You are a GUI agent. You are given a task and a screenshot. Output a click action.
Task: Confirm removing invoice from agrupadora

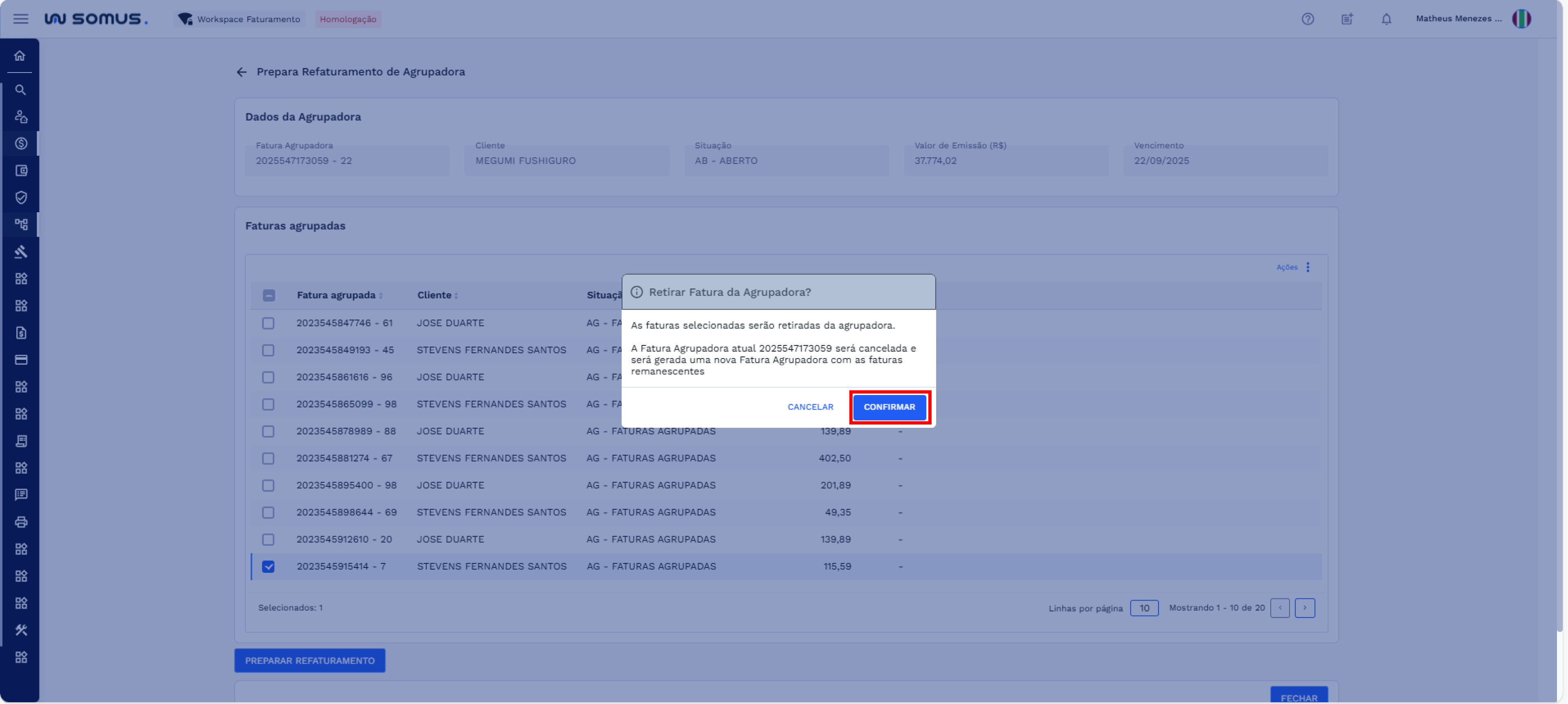[x=889, y=407]
